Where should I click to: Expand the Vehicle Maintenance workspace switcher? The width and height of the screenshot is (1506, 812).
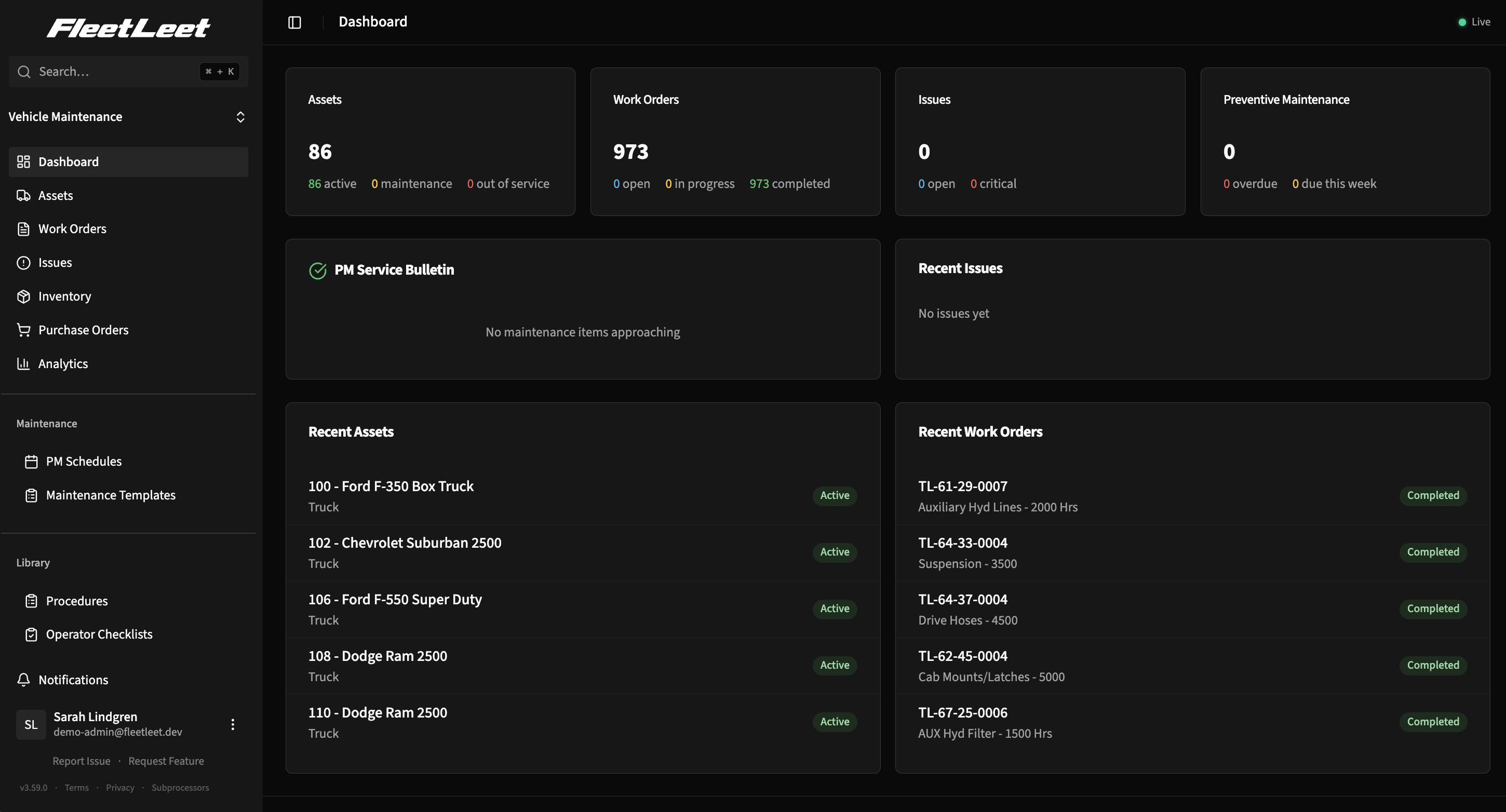128,117
